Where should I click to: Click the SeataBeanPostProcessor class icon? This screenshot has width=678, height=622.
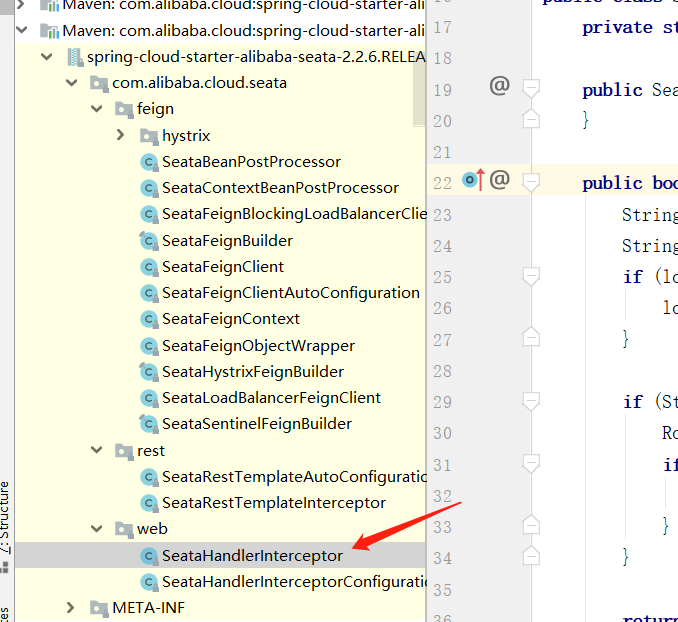[149, 162]
